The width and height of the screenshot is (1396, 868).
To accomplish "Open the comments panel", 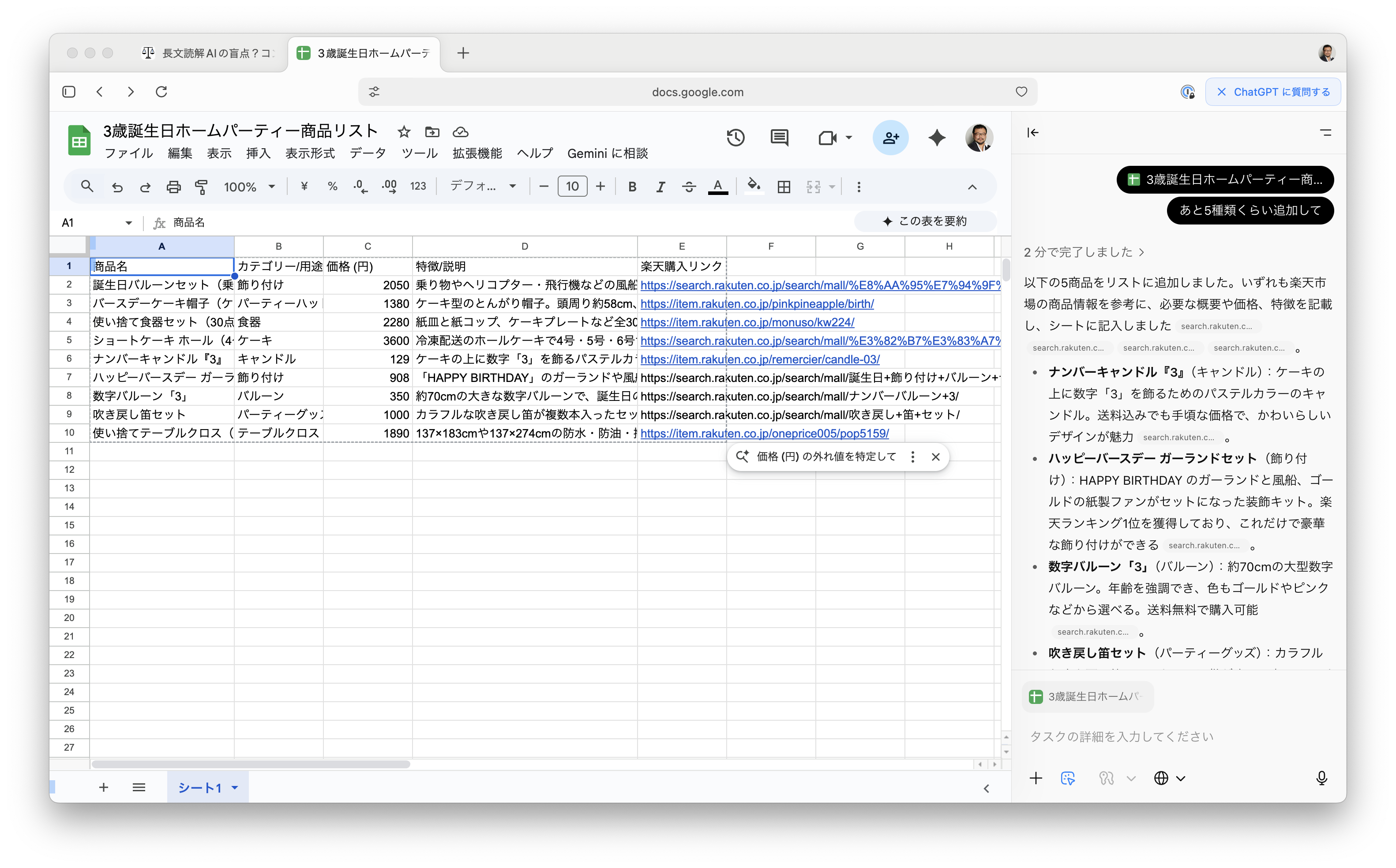I will [x=779, y=137].
